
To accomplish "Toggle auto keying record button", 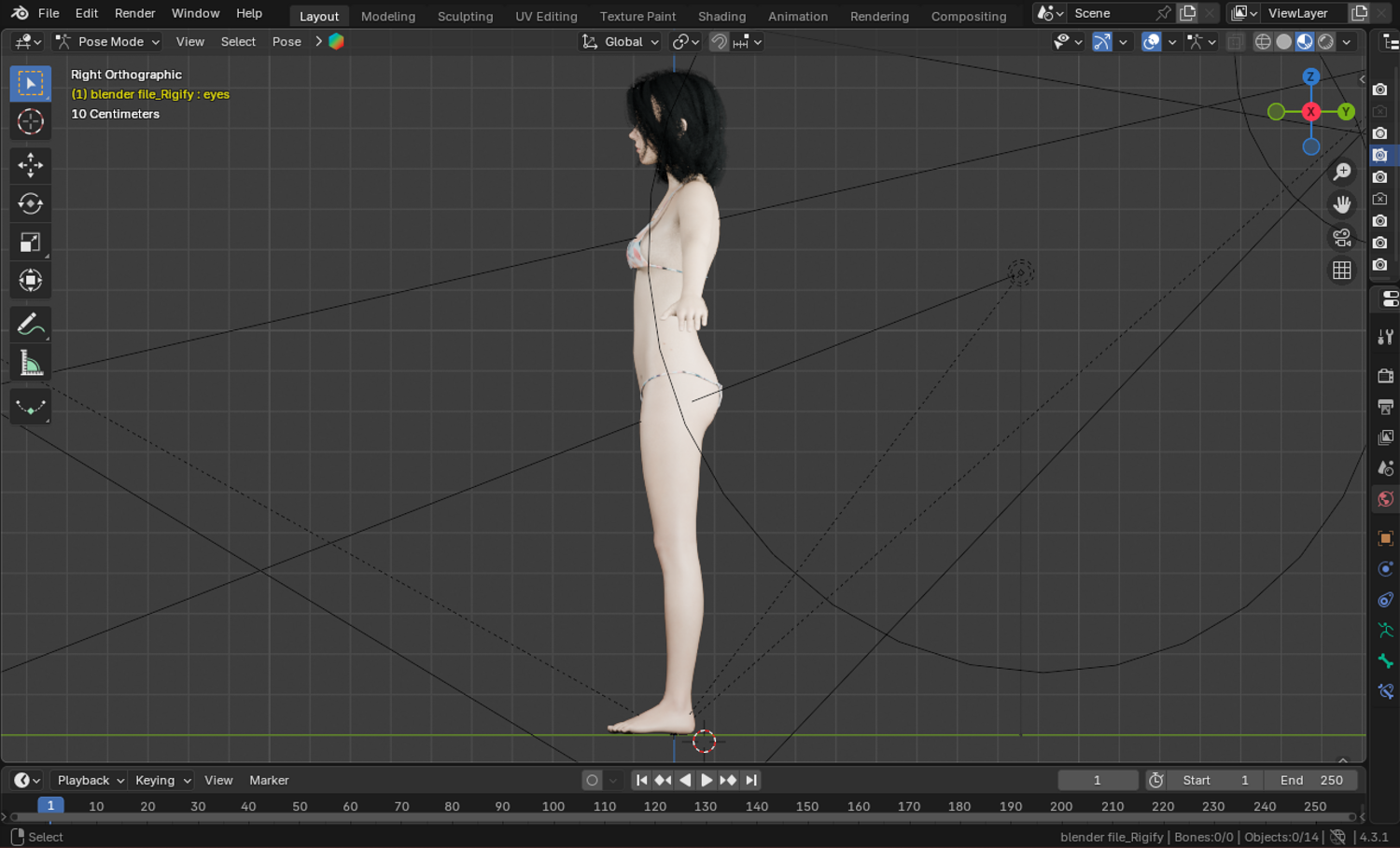I will pyautogui.click(x=592, y=781).
